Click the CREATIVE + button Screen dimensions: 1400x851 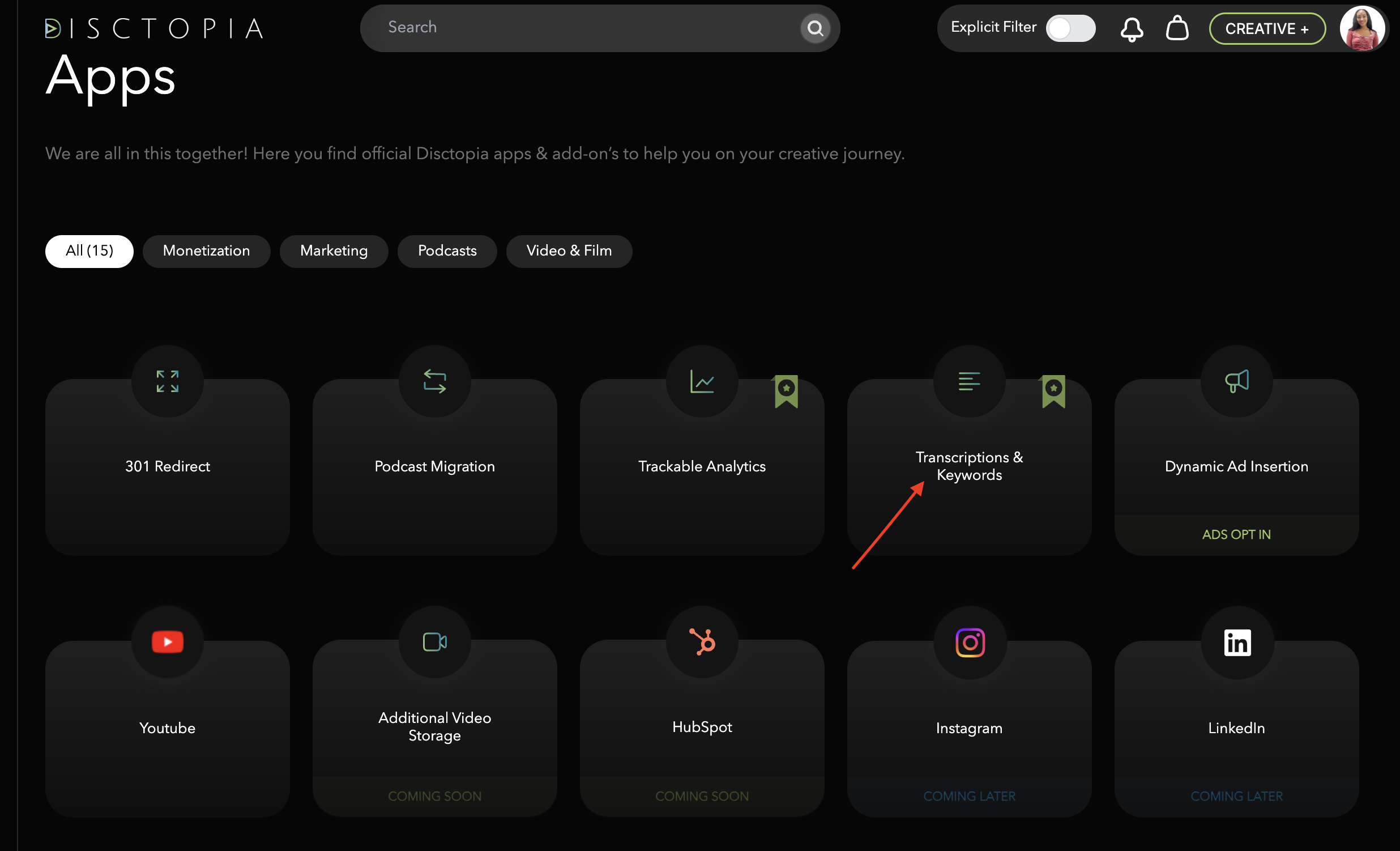pos(1266,28)
